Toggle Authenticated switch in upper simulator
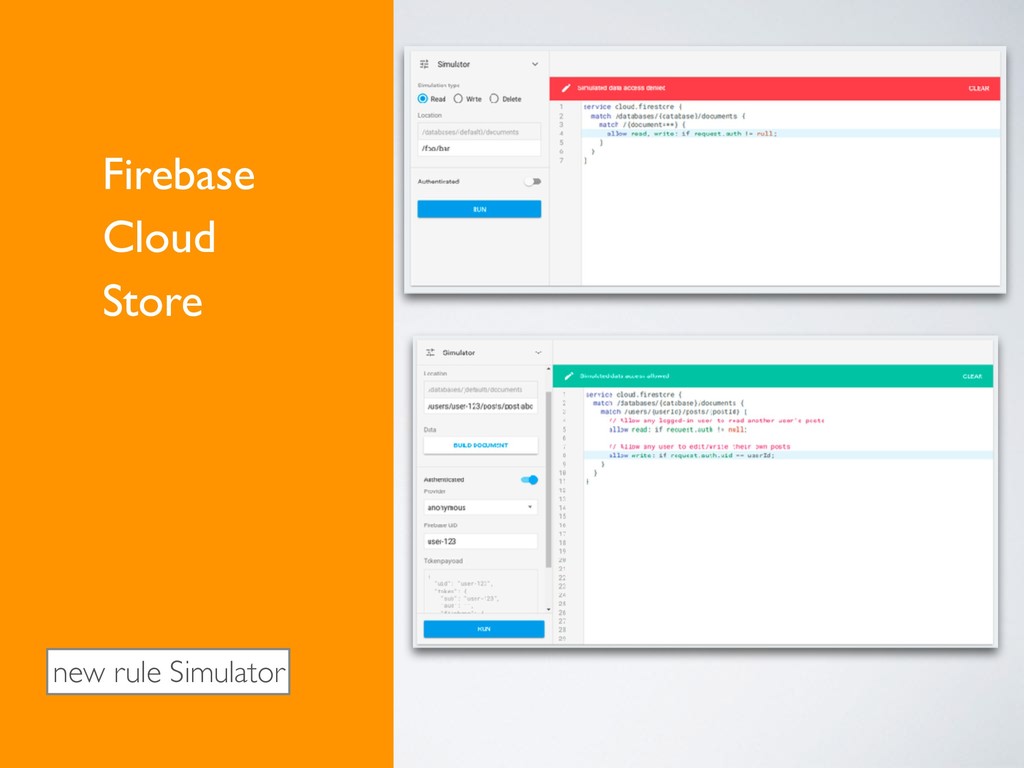1024x768 pixels. pos(533,182)
